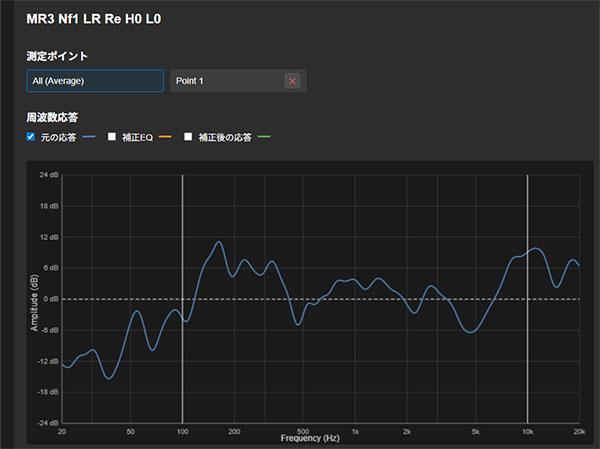Screen dimensions: 600x449
Task: Click the 20k x-axis tick label
Action: click(577, 431)
